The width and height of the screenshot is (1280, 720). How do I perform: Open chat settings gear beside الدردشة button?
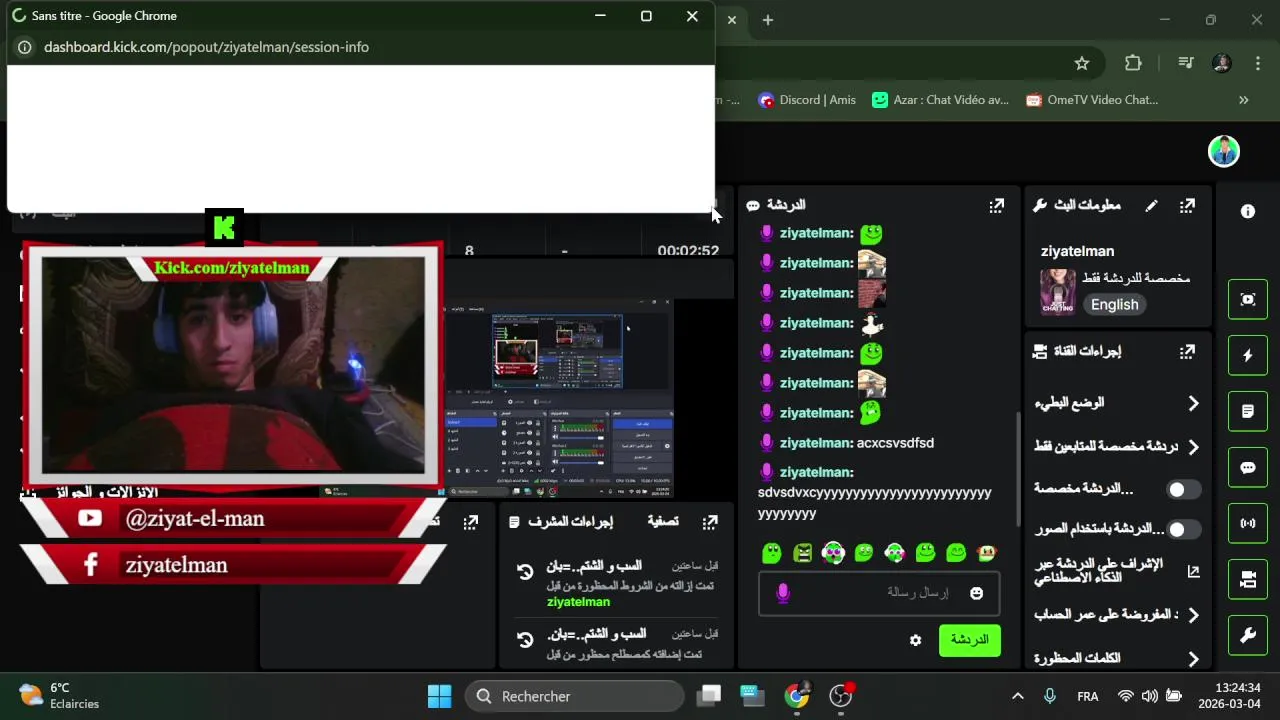(x=915, y=640)
